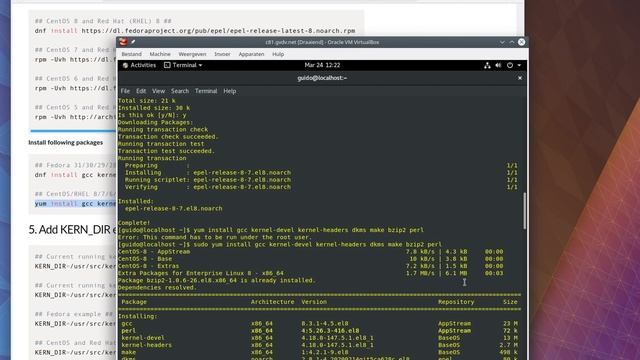
Task: Minimize the VirtualBox window with down chevron
Action: tap(502, 42)
